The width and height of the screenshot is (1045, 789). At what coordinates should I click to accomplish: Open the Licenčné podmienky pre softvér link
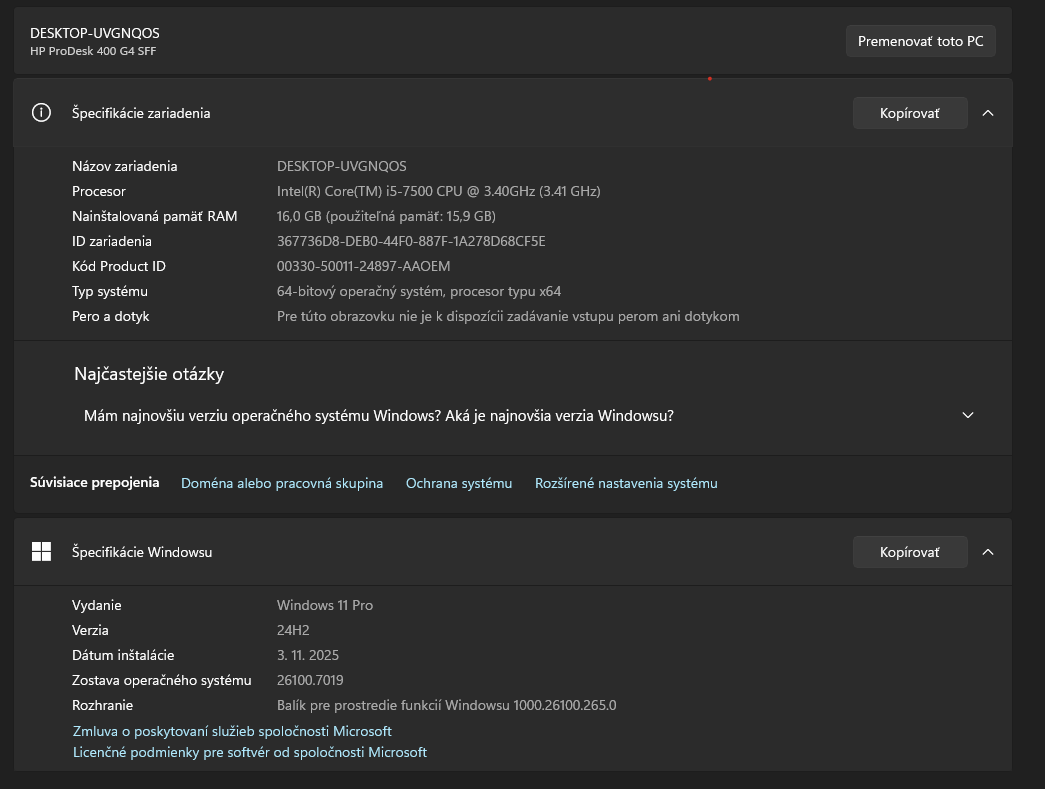click(x=250, y=752)
